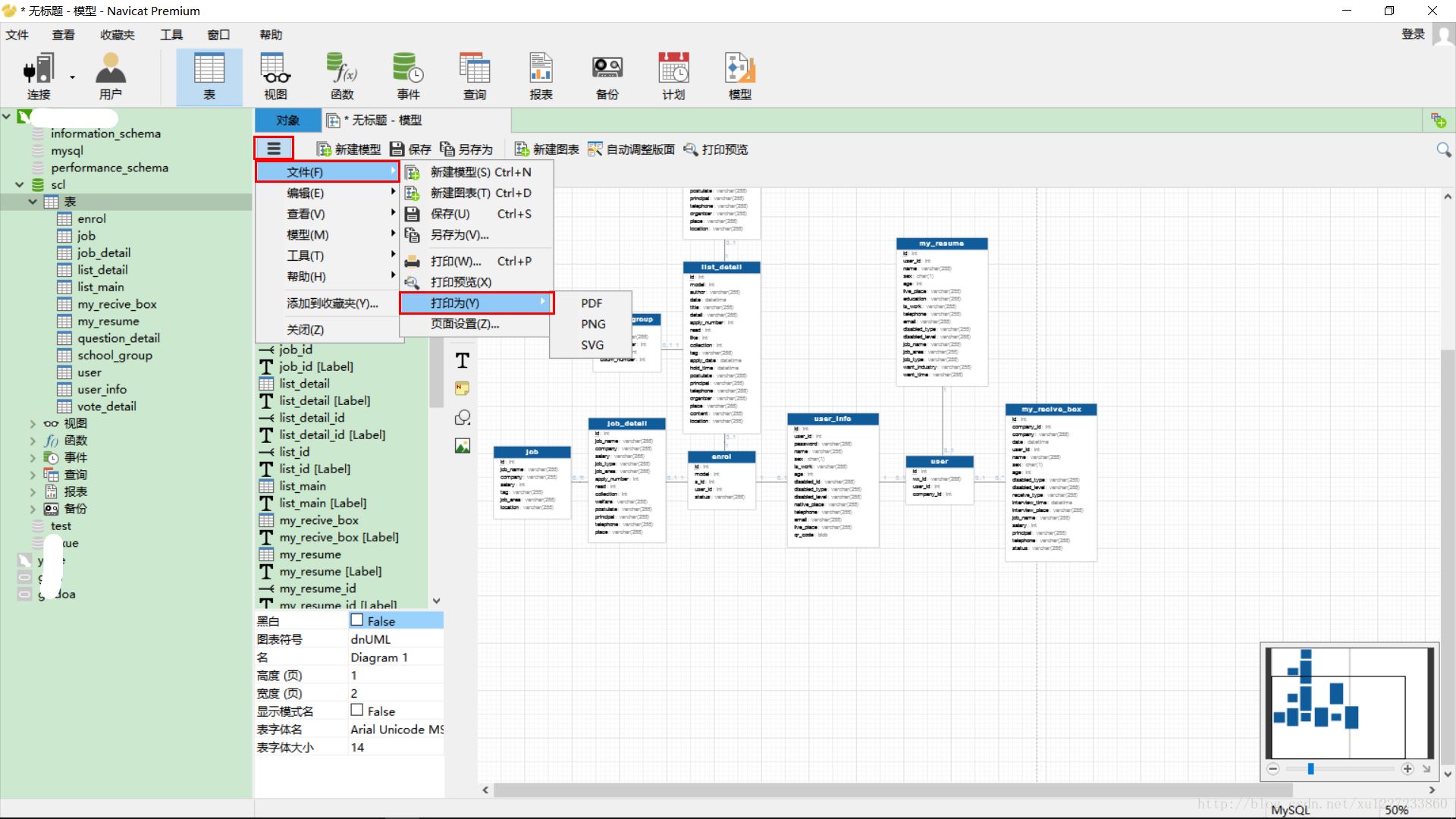This screenshot has width=1456, height=819.
Task: Select PNG export option from submenu
Action: click(x=592, y=323)
